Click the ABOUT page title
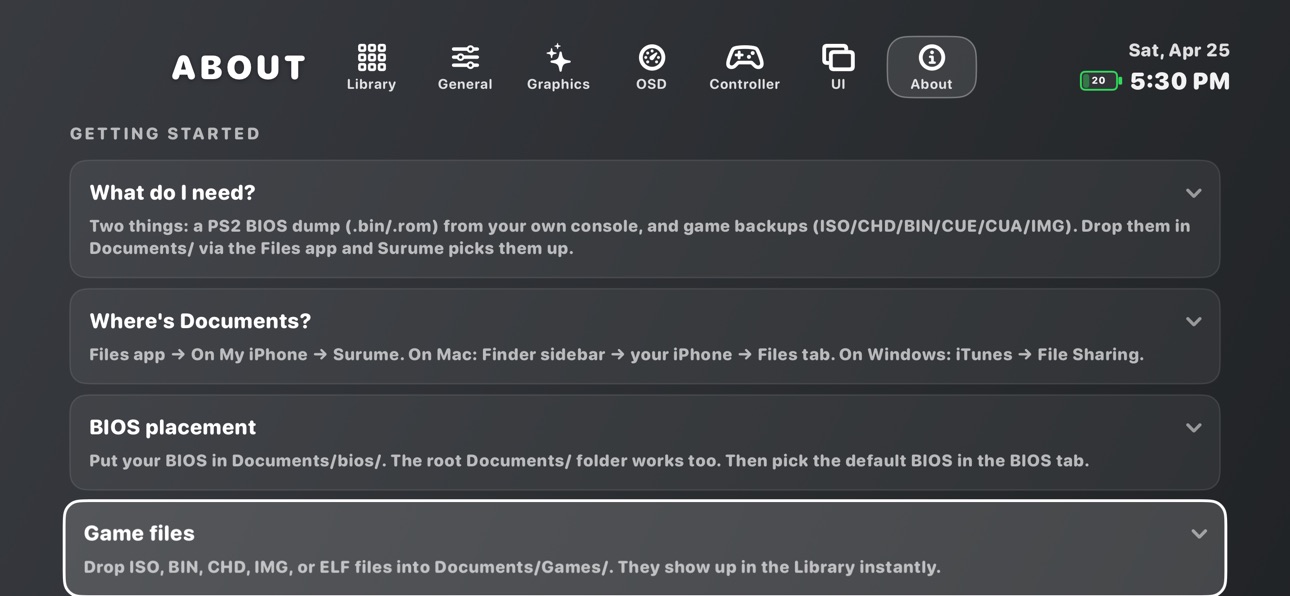This screenshot has width=1290, height=596. 239,68
